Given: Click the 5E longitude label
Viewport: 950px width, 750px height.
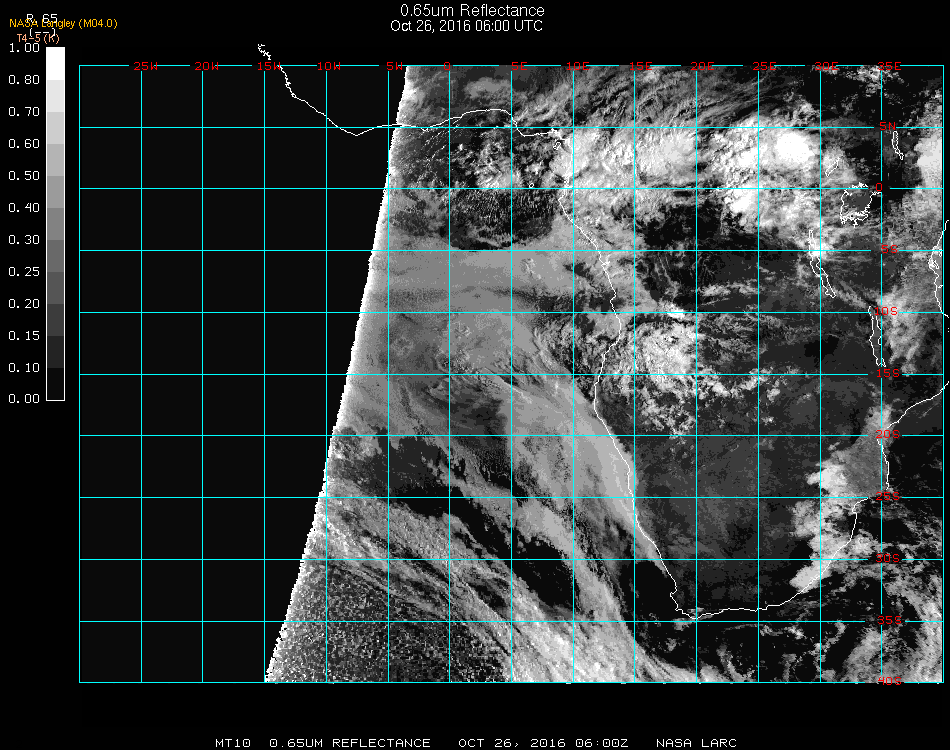Looking at the screenshot, I should pos(519,67).
